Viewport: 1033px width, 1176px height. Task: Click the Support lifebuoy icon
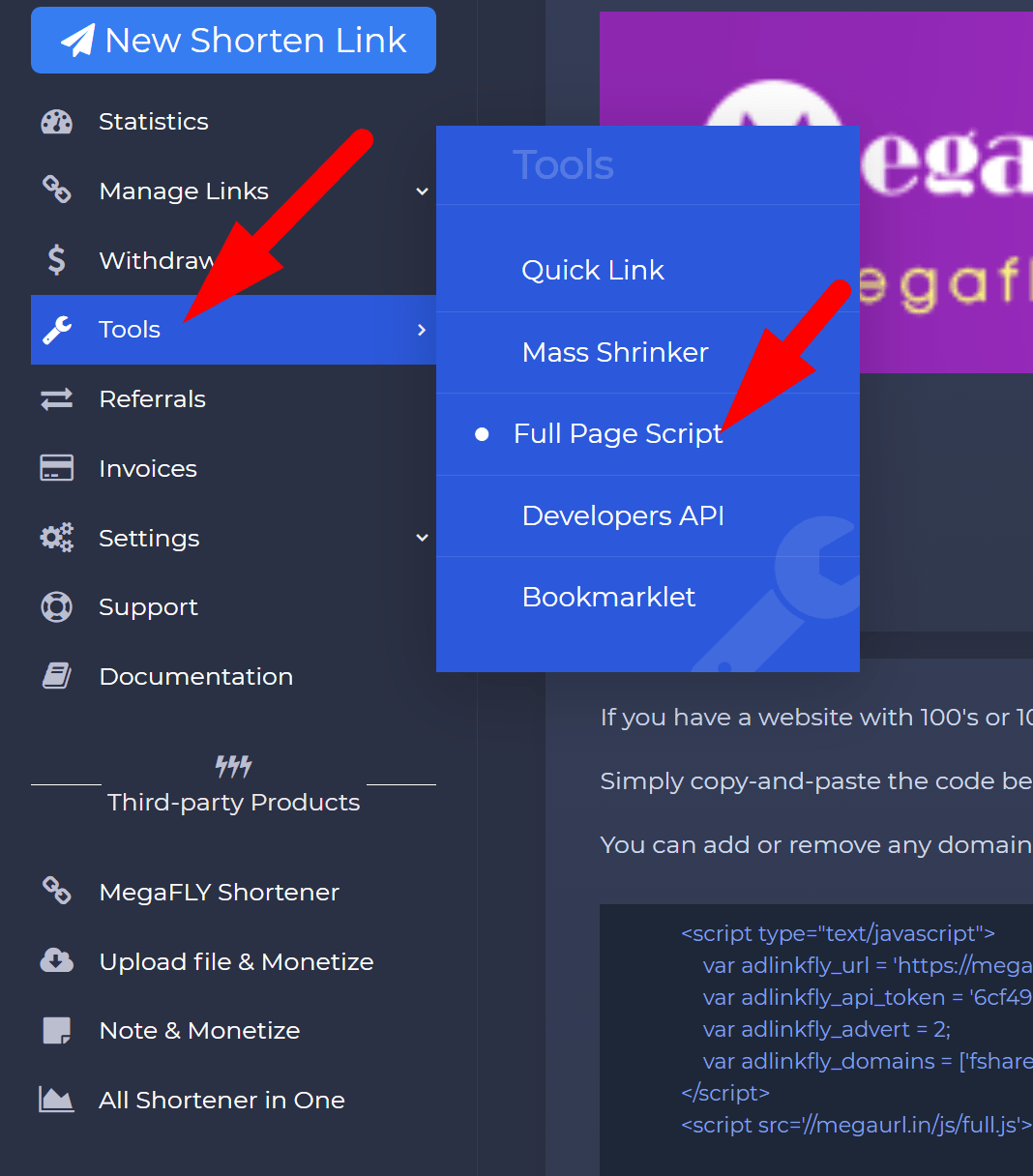point(56,607)
